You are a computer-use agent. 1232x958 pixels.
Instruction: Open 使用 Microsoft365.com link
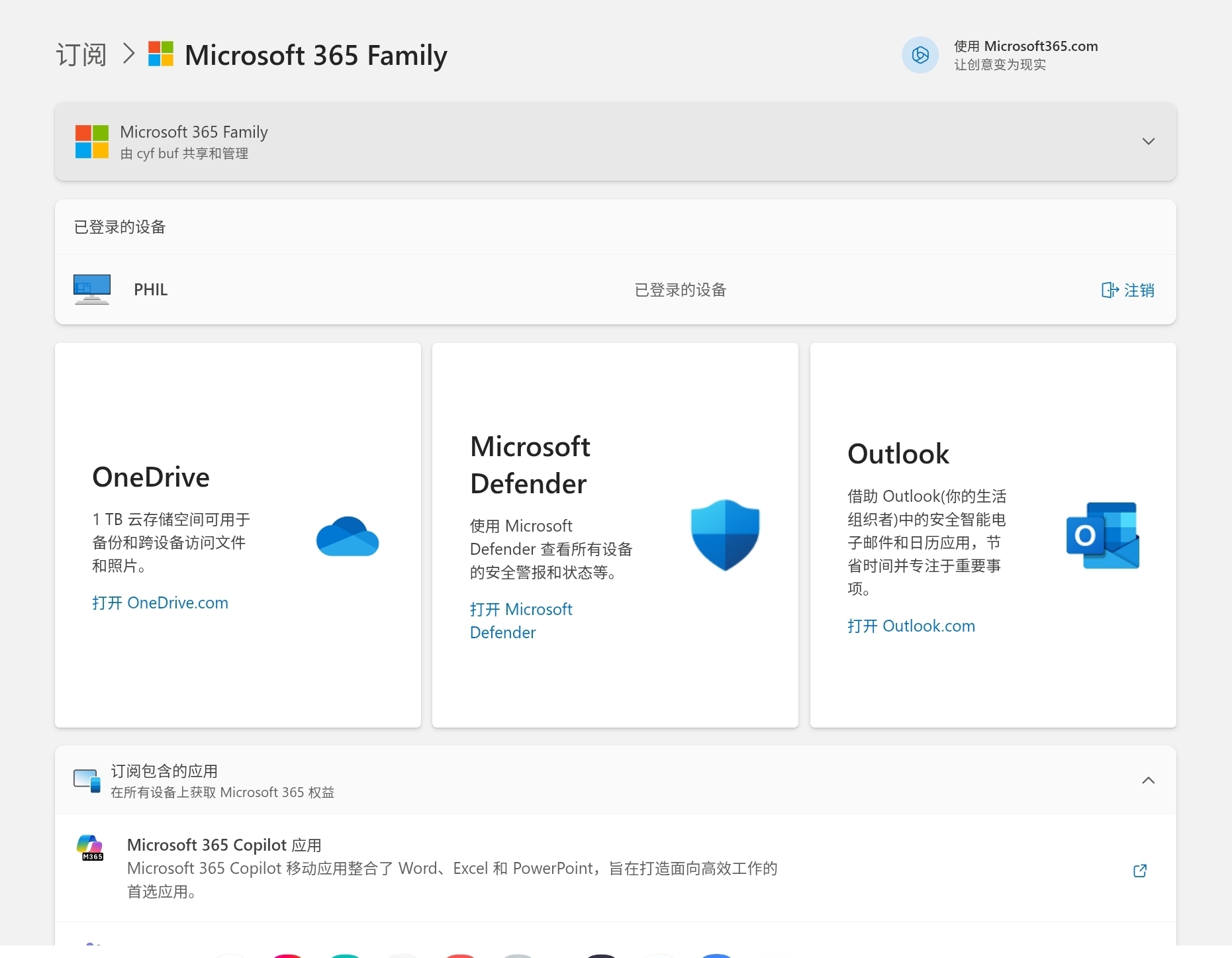tap(1025, 46)
